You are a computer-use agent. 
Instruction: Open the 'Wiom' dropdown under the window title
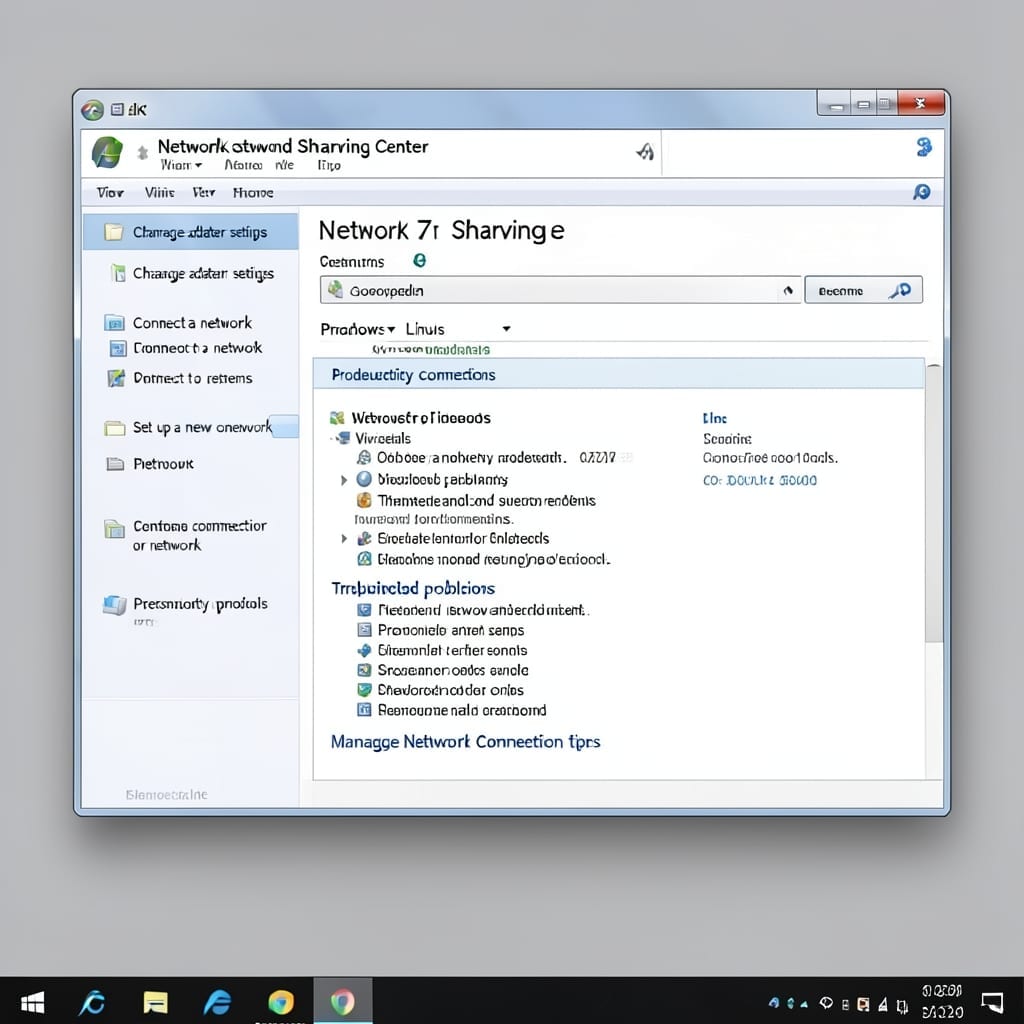point(182,165)
